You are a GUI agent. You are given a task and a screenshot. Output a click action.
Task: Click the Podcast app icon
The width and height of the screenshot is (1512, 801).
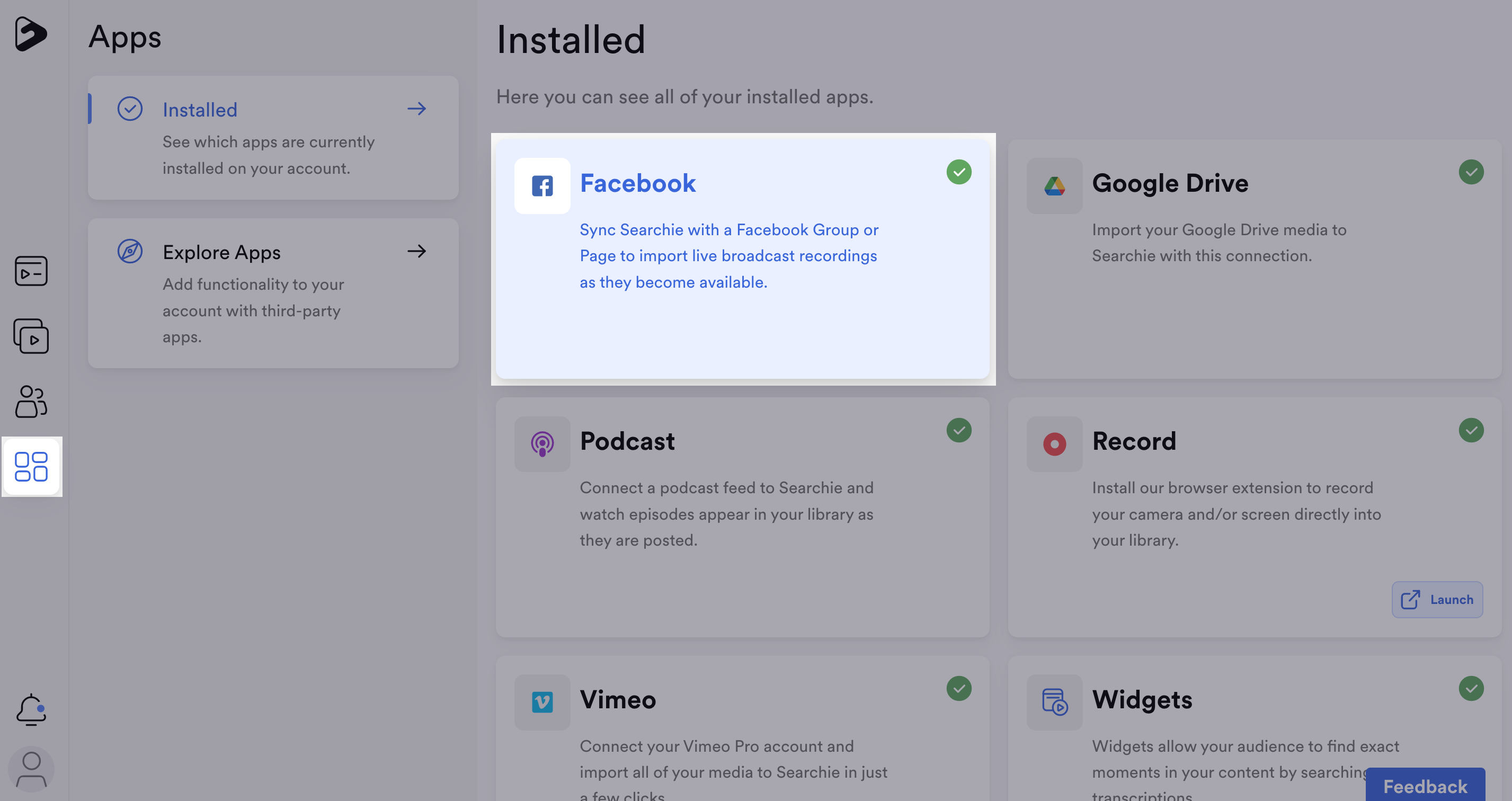[x=542, y=444]
